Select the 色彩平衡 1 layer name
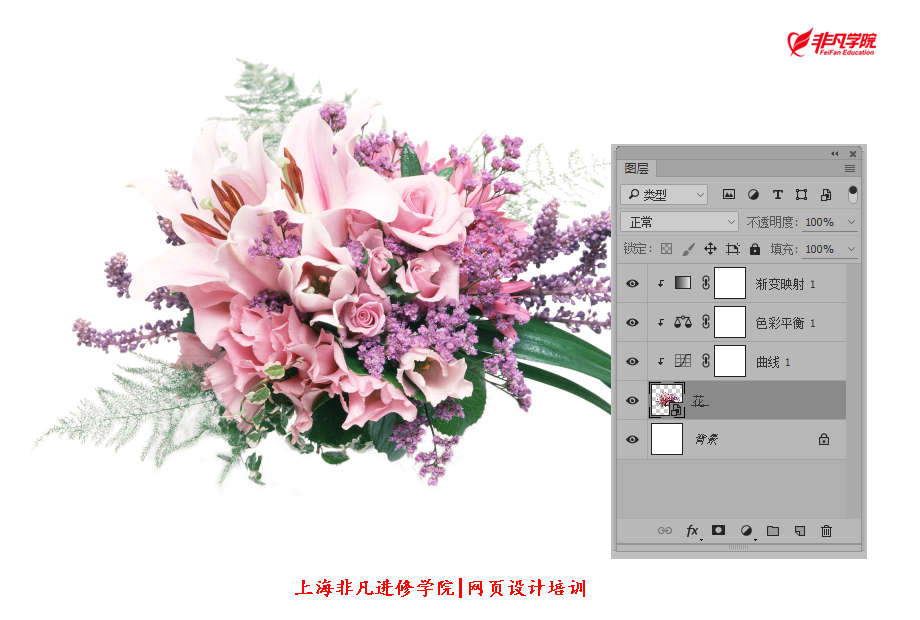 [x=786, y=323]
